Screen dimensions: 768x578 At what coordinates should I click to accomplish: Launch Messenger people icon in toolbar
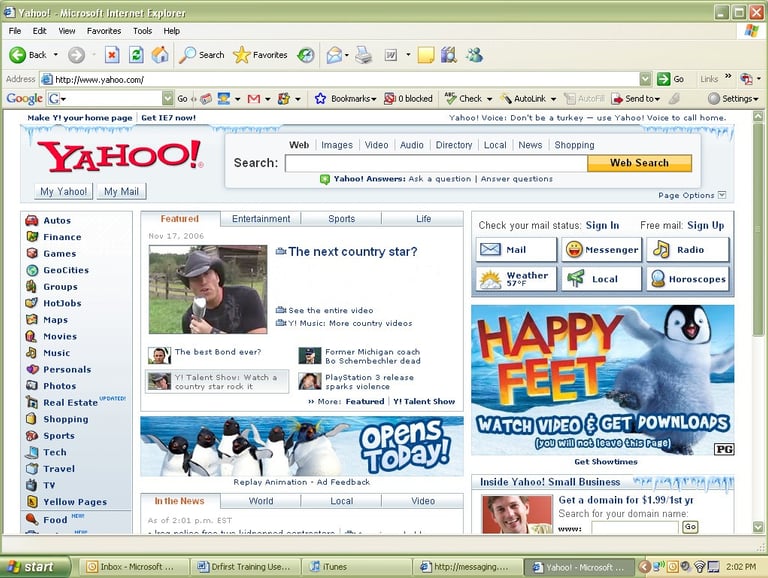pos(474,55)
